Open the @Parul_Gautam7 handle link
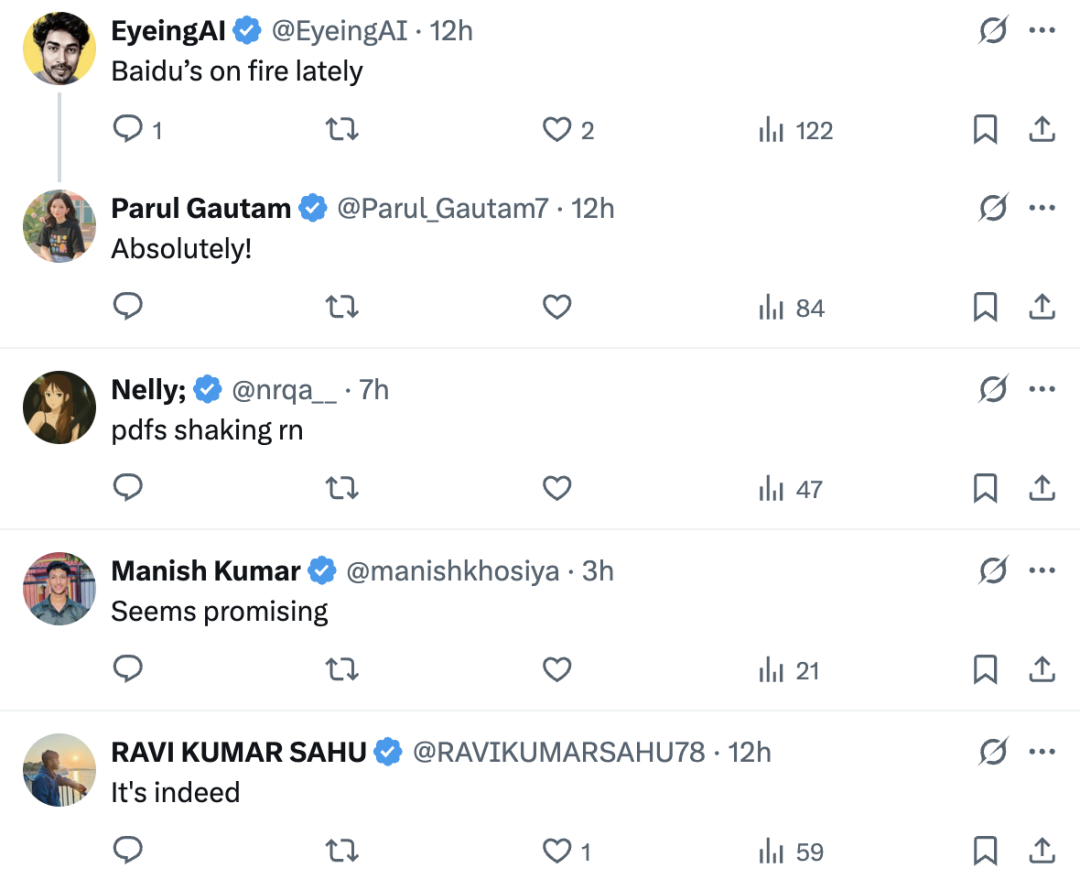This screenshot has width=1080, height=879. point(443,208)
